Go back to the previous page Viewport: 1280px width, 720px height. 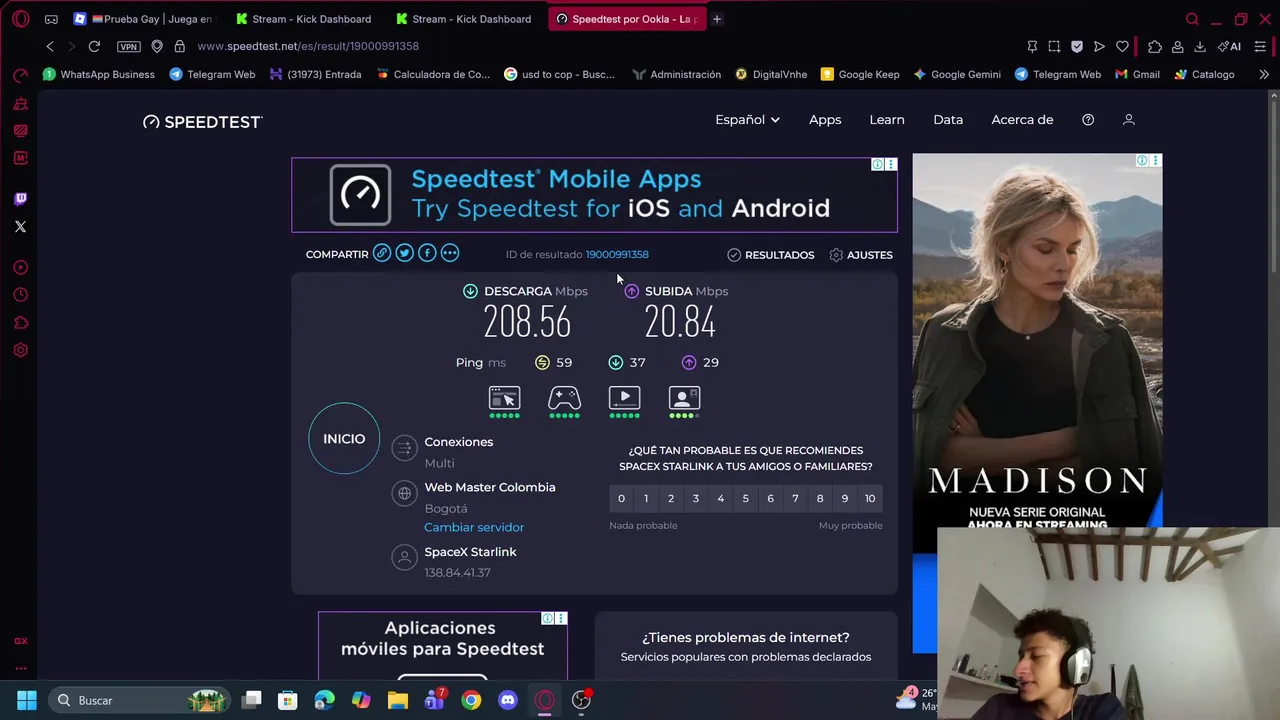pos(50,46)
